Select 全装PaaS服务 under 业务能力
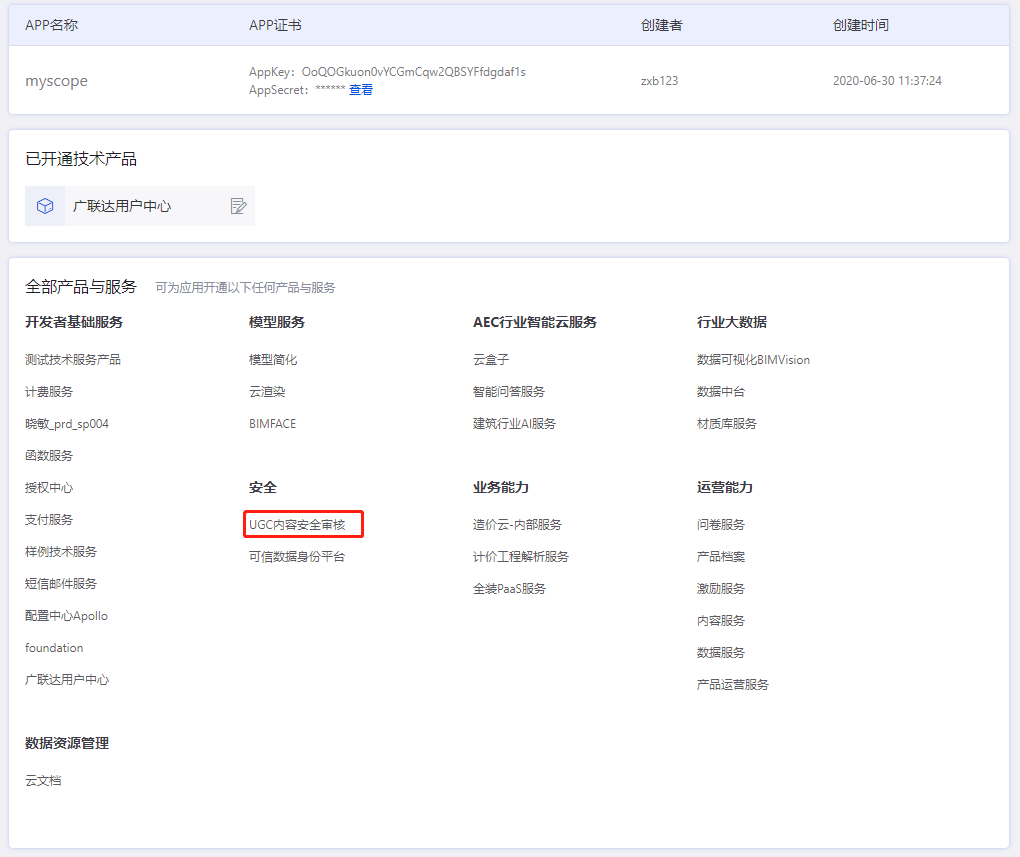This screenshot has width=1020, height=857. [x=509, y=588]
